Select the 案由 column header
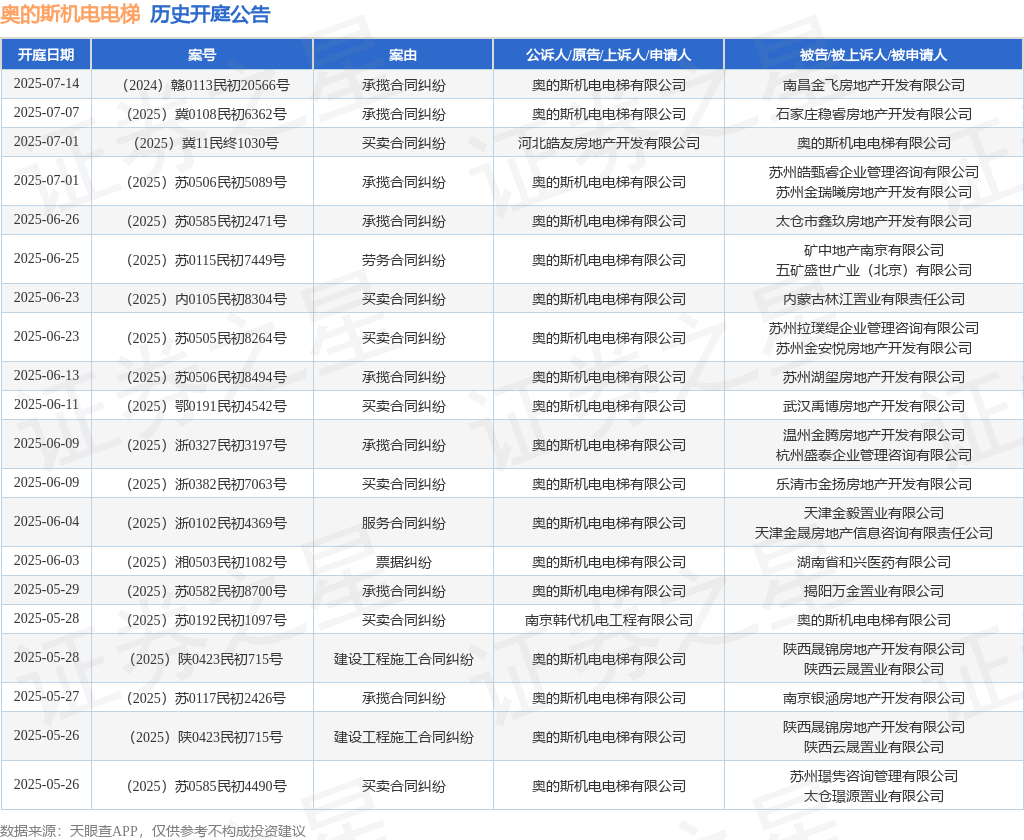This screenshot has height=840, width=1024. click(x=403, y=55)
